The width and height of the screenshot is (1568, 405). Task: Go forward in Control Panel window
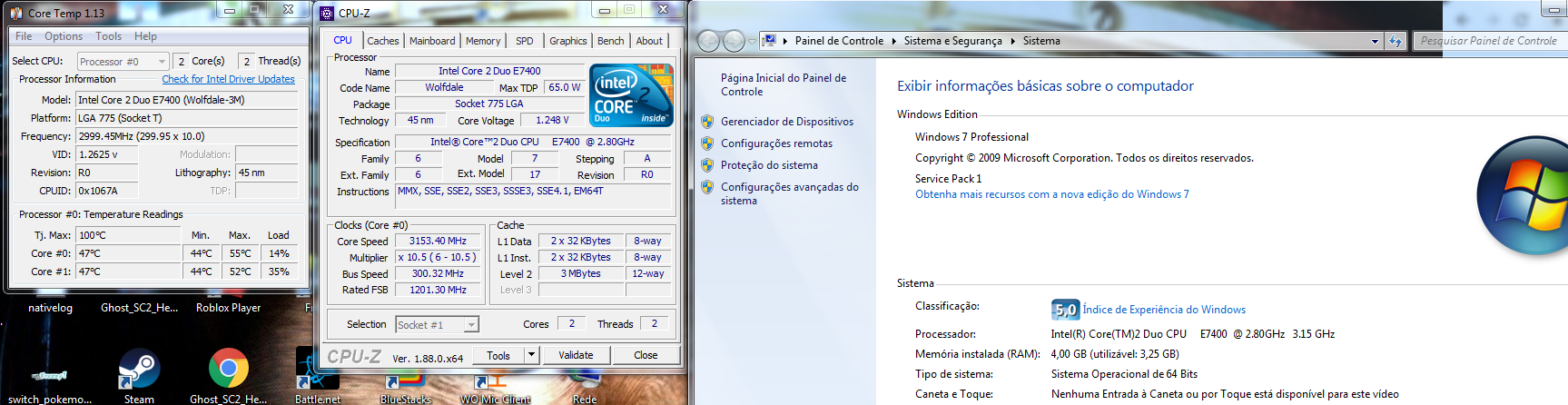point(734,41)
